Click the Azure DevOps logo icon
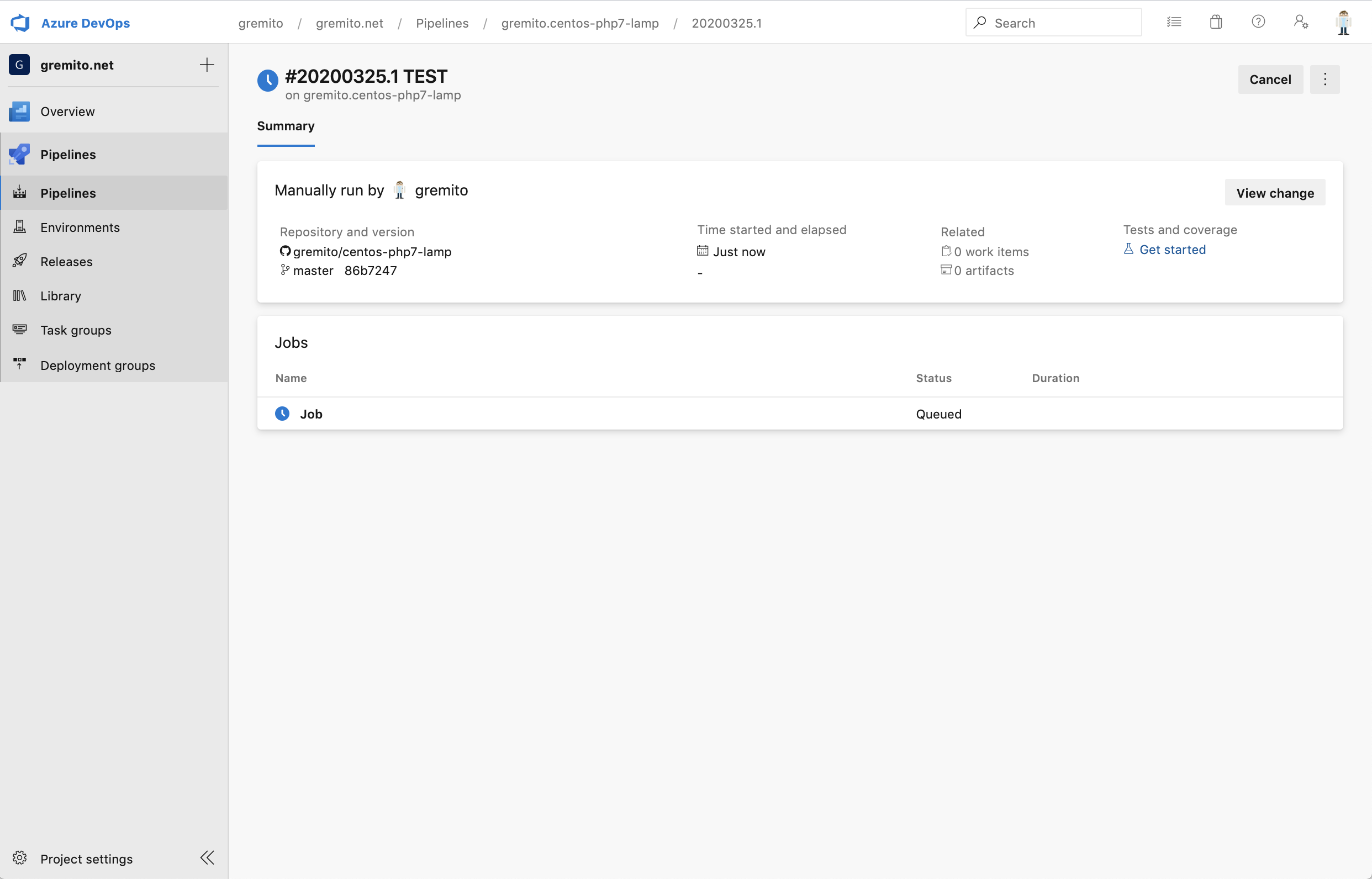This screenshot has height=879, width=1372. (20, 23)
